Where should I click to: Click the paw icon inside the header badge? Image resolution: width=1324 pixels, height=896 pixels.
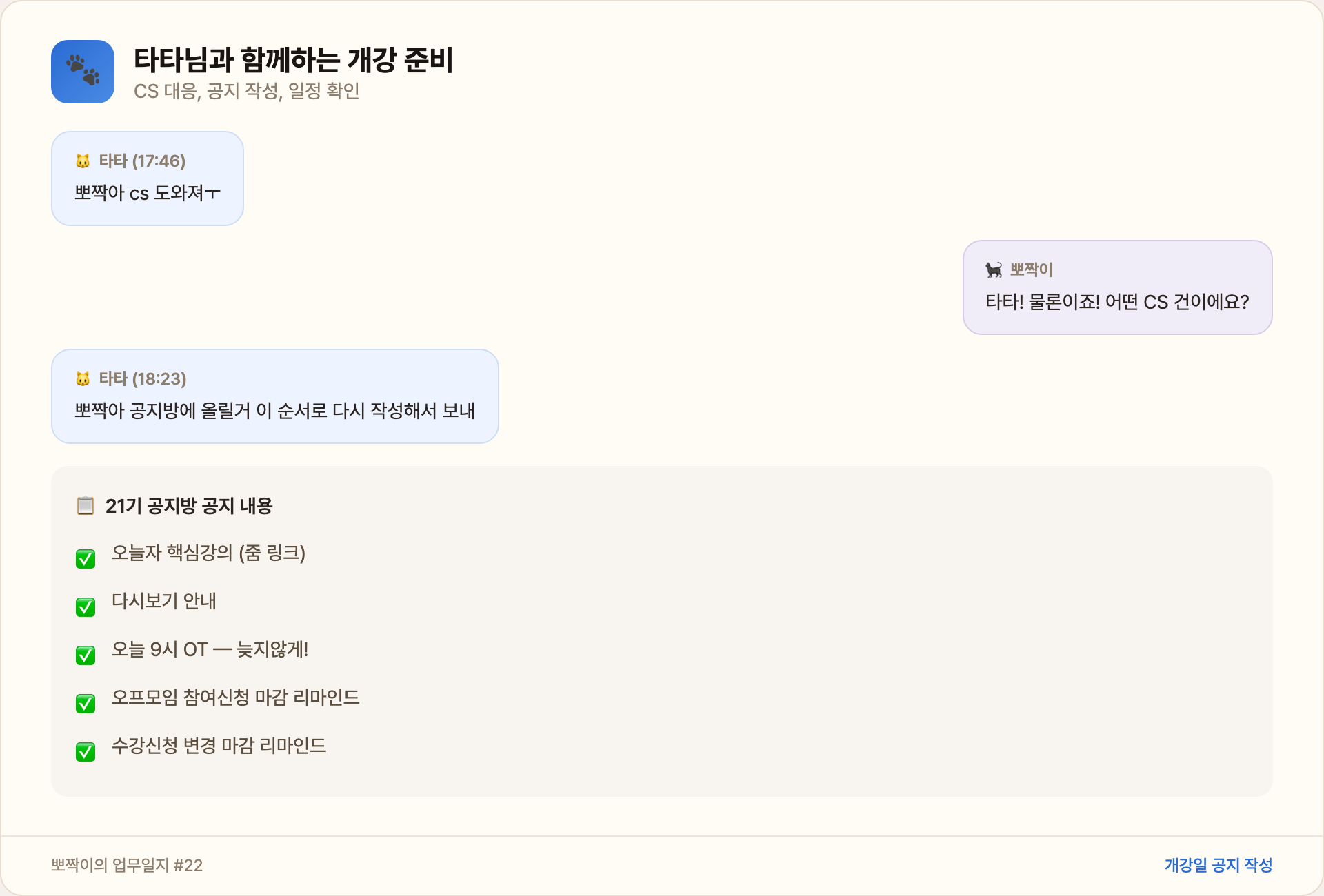82,71
